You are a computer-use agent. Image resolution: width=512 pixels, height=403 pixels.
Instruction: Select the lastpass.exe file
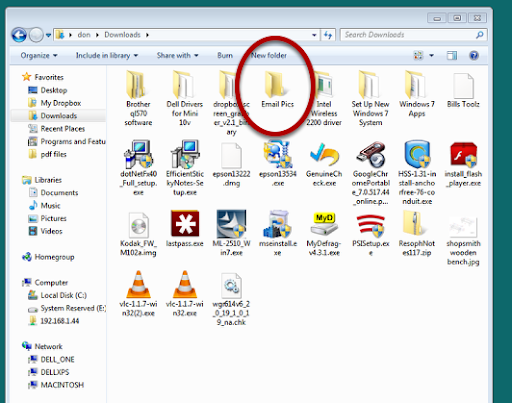tap(185, 229)
